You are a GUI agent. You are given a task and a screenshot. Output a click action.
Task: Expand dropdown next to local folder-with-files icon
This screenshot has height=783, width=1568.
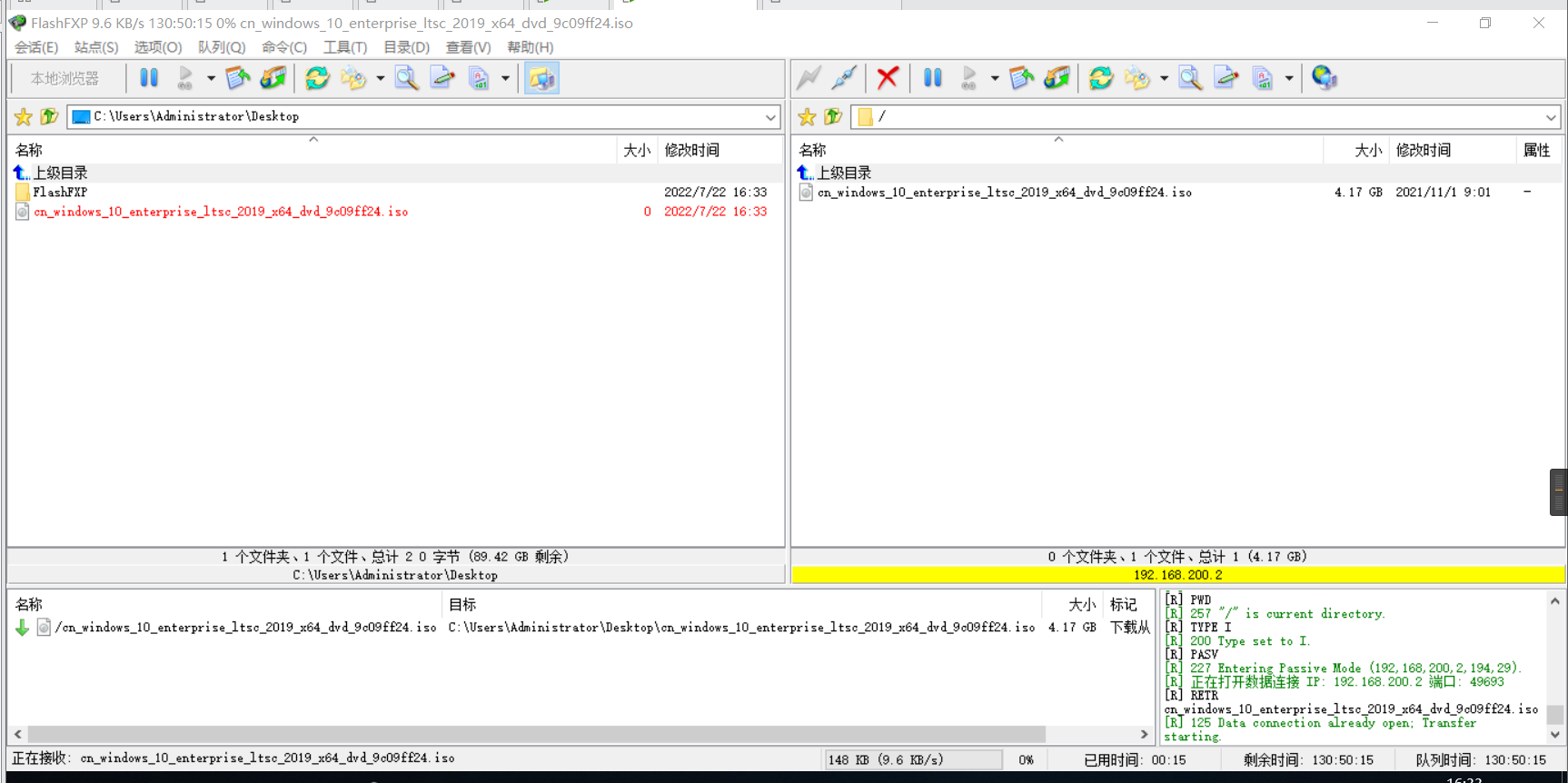pos(380,78)
